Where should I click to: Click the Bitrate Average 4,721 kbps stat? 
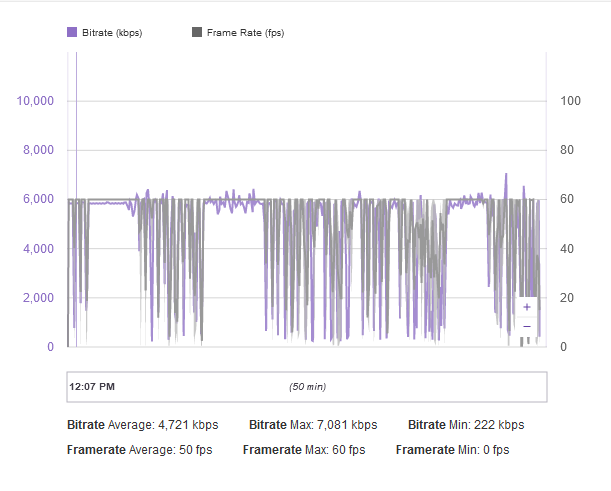[x=142, y=424]
